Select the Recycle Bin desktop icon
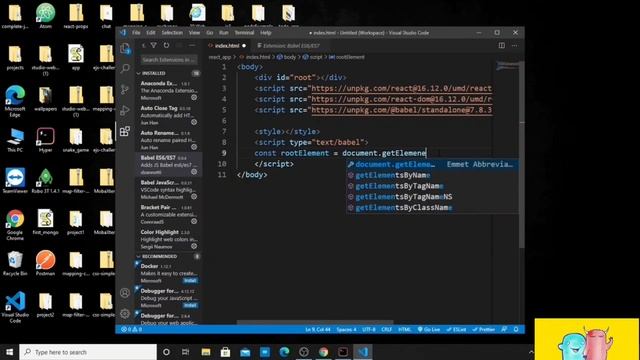Image resolution: width=640 pixels, height=360 pixels. tap(15, 263)
